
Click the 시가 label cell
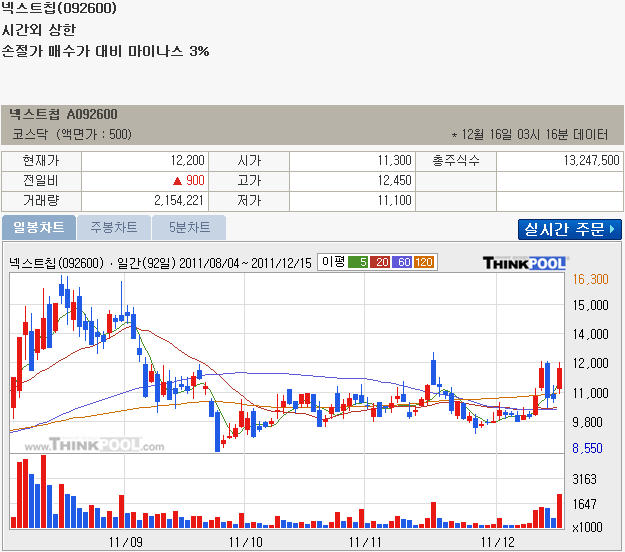(x=249, y=161)
